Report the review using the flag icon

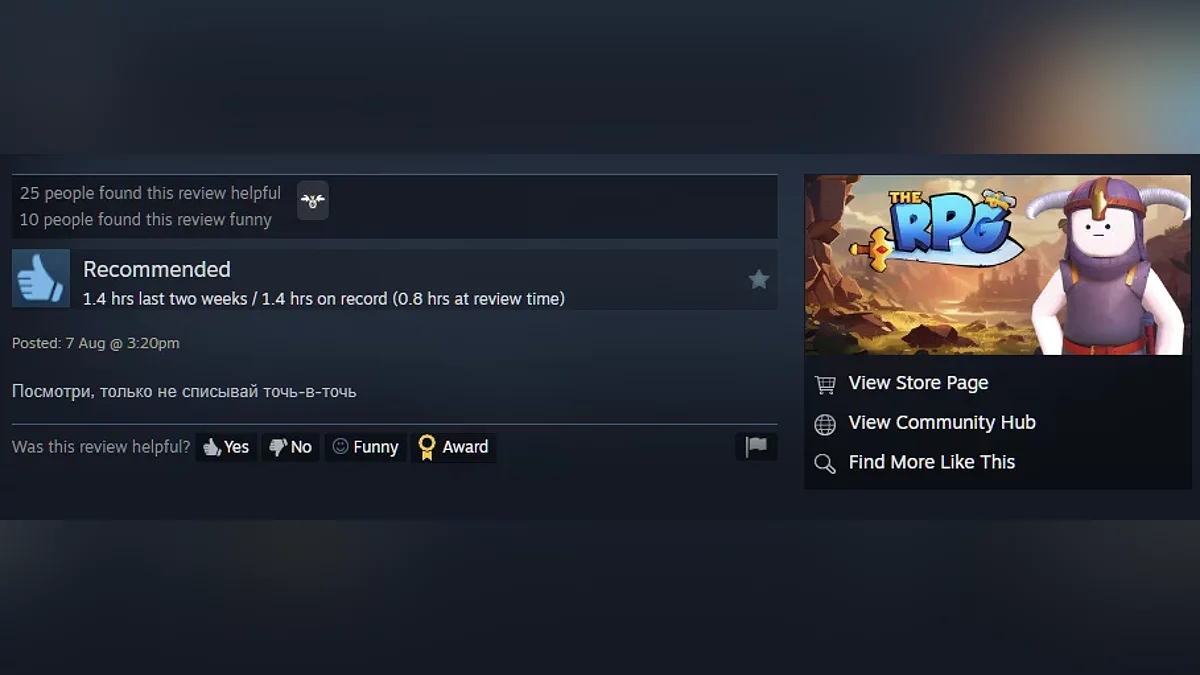coord(756,446)
